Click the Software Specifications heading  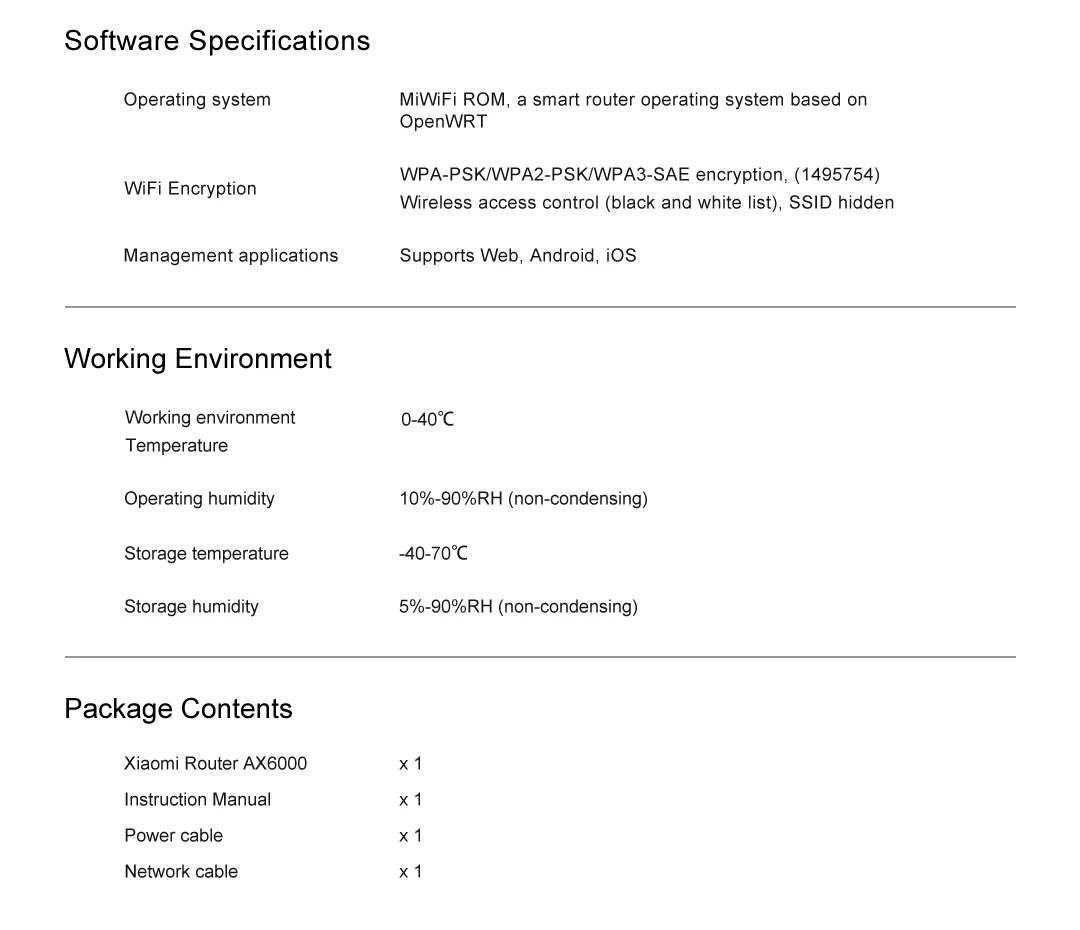pyautogui.click(x=217, y=41)
